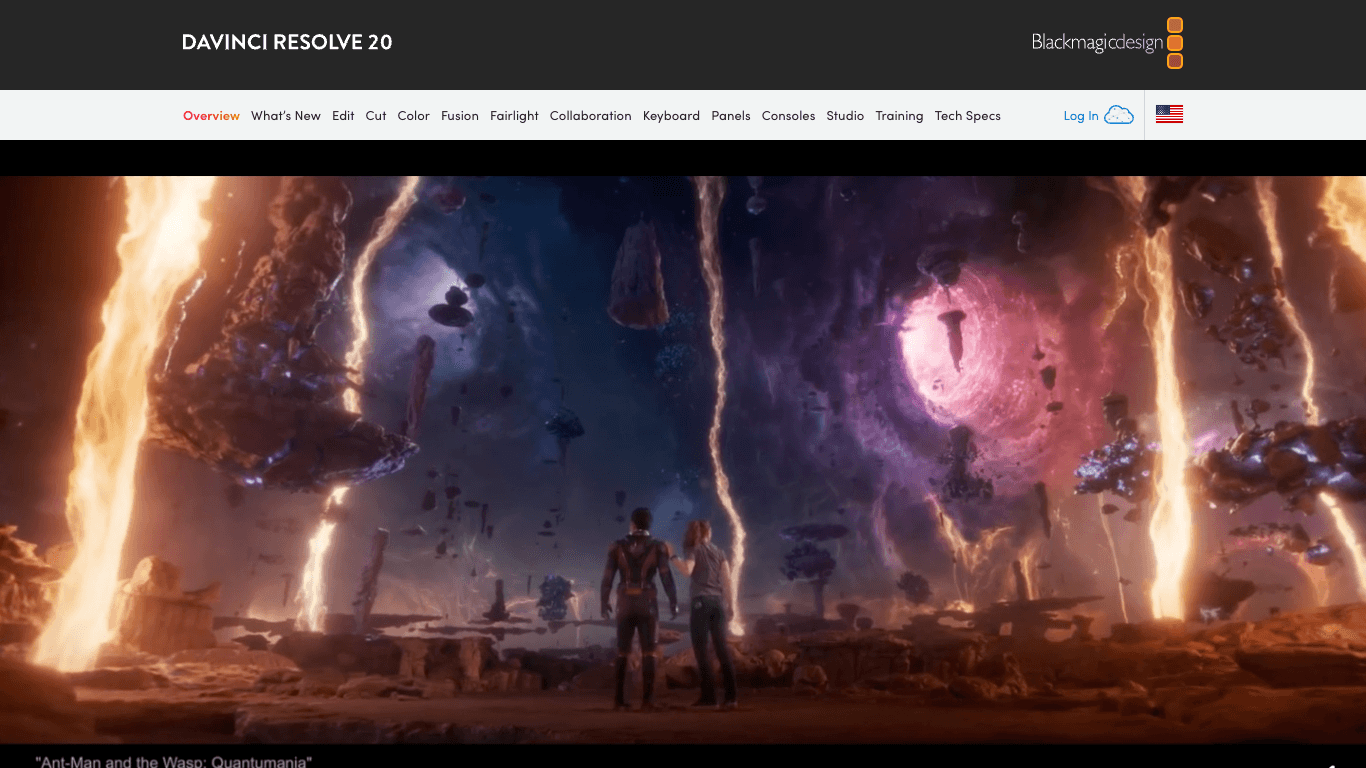The image size is (1366, 768).
Task: Click the DaVinci Resolve 20 title
Action: click(287, 42)
